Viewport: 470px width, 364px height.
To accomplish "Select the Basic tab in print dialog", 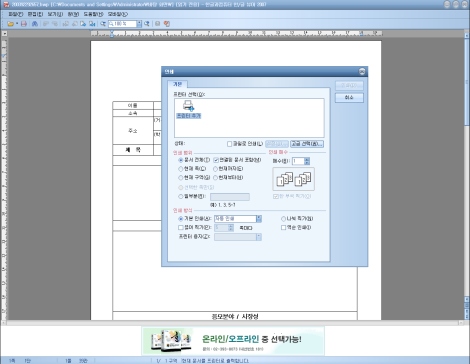I will [177, 84].
